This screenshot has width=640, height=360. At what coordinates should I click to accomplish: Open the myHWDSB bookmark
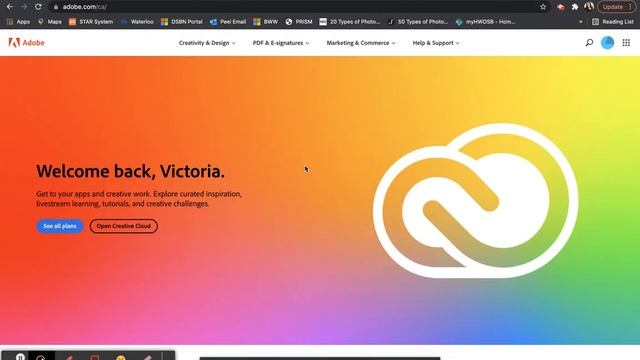(x=485, y=22)
